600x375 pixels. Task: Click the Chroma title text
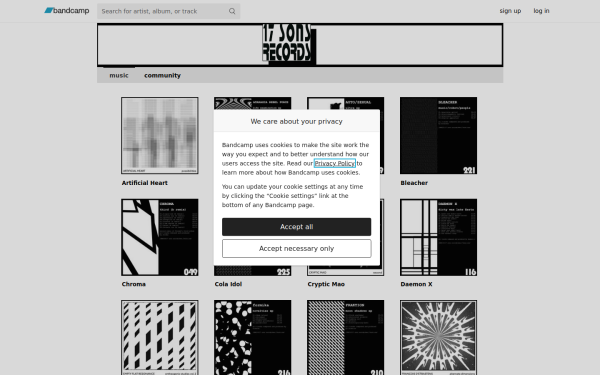(134, 284)
